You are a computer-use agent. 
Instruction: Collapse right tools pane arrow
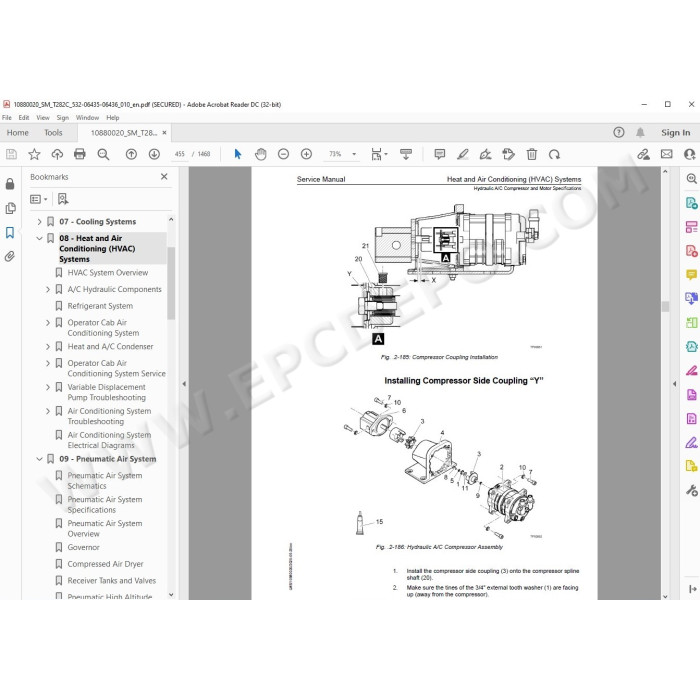(x=674, y=384)
